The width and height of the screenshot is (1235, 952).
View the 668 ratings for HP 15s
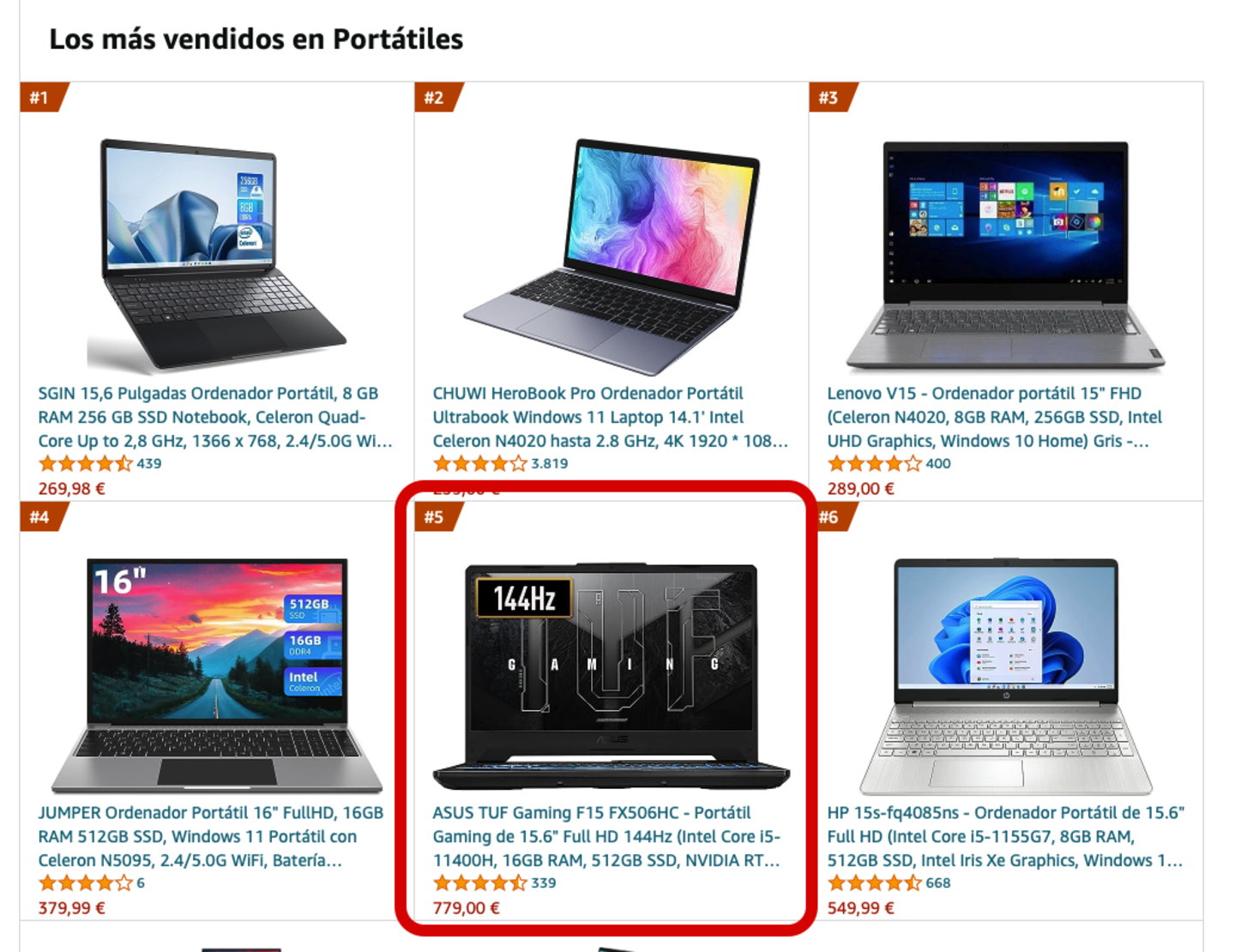coord(889,883)
